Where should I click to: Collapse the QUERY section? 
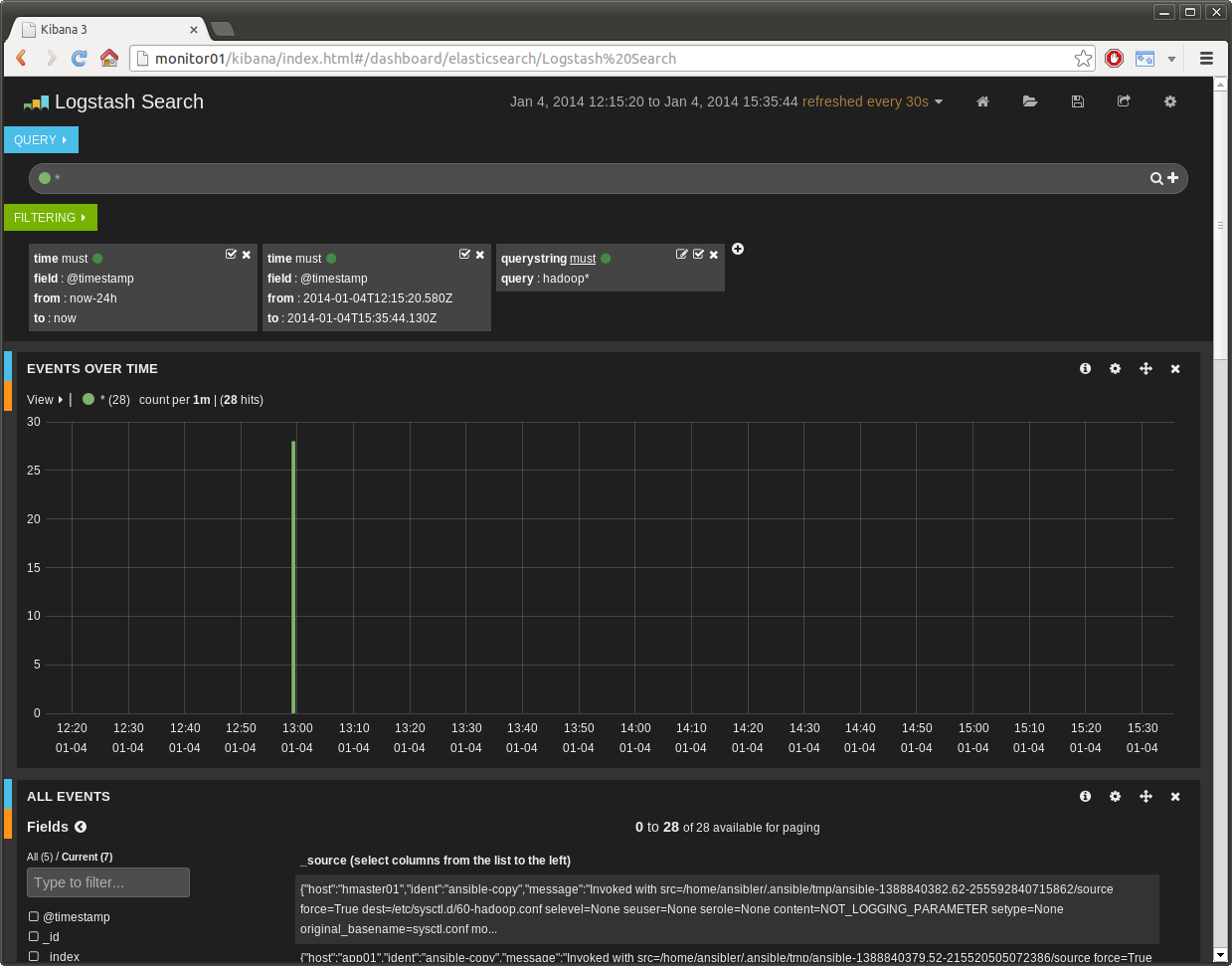(x=41, y=140)
